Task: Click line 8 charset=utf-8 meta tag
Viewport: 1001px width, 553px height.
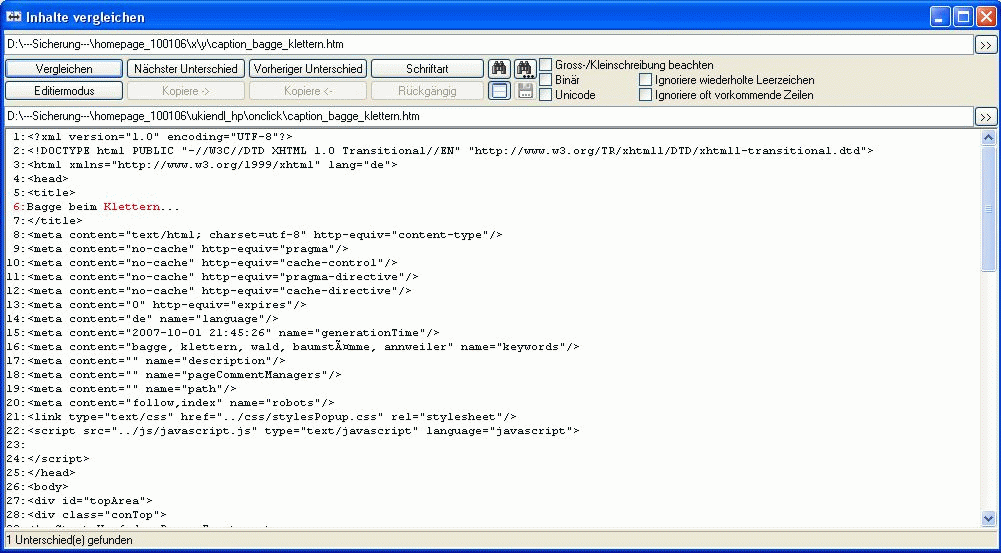Action: pos(265,235)
